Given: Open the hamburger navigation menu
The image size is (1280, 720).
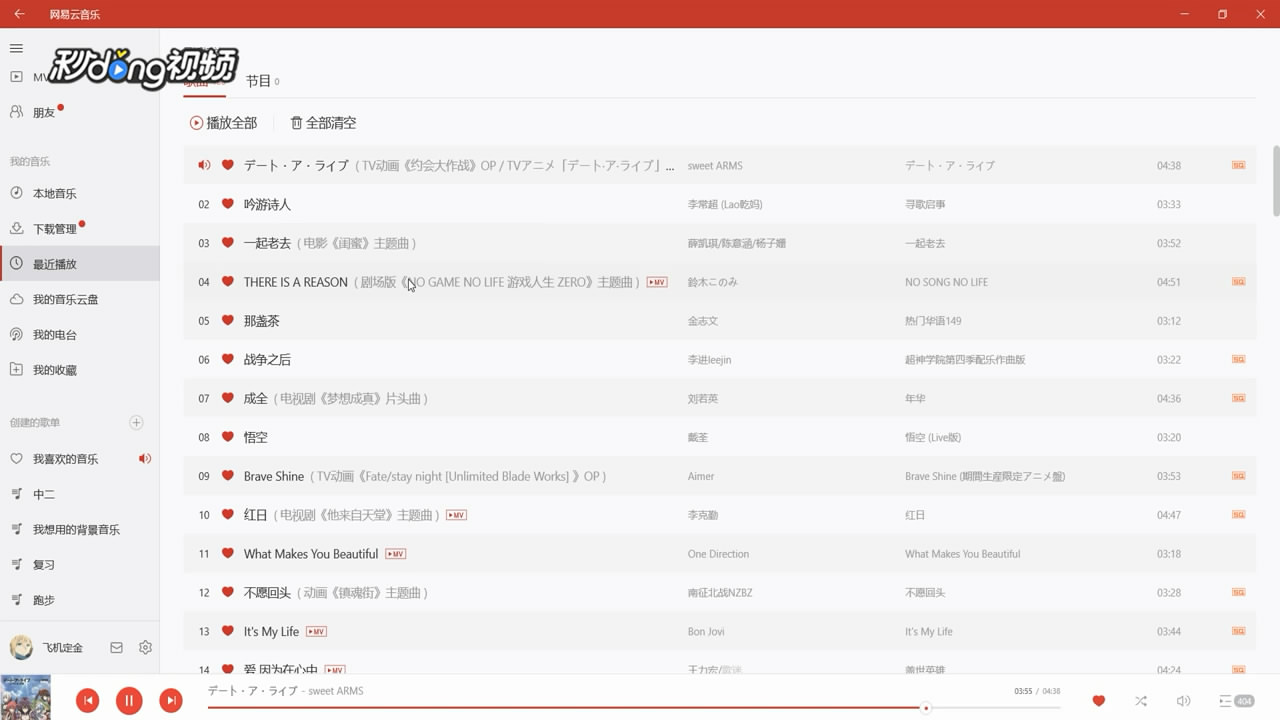Looking at the screenshot, I should pos(16,48).
